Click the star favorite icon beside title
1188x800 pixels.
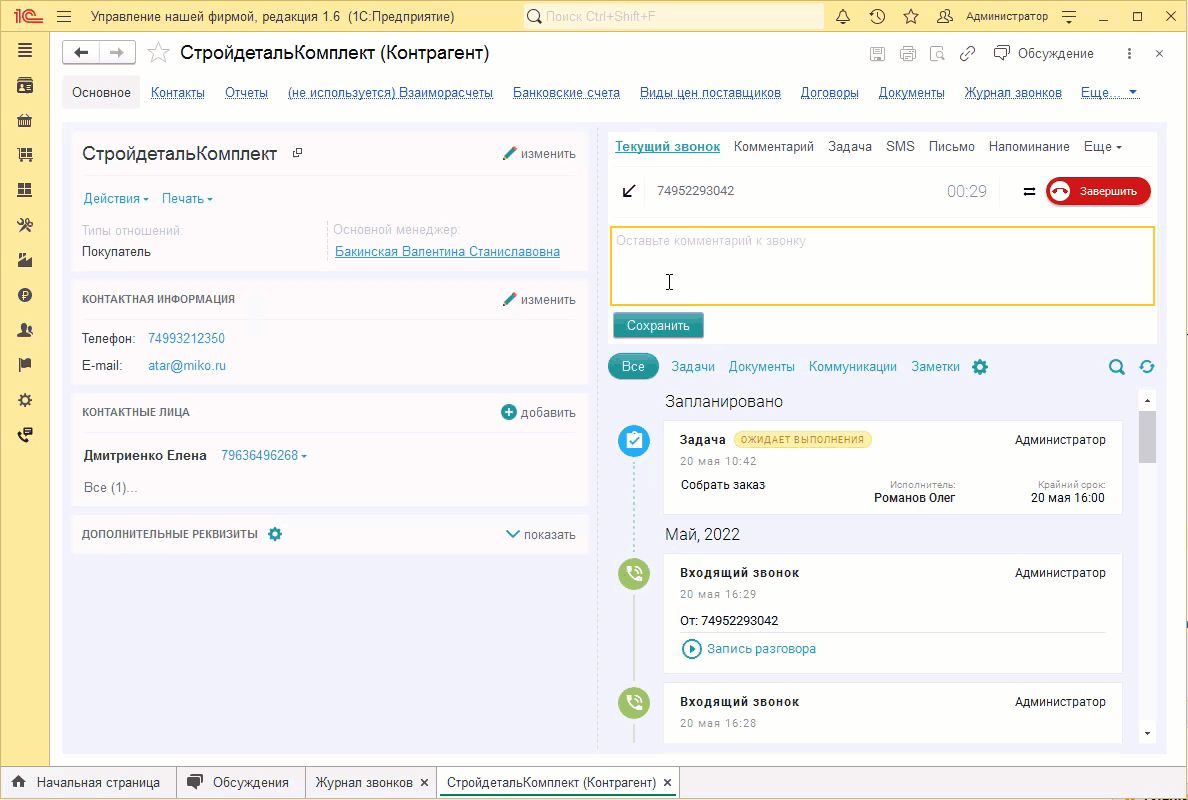(x=158, y=54)
